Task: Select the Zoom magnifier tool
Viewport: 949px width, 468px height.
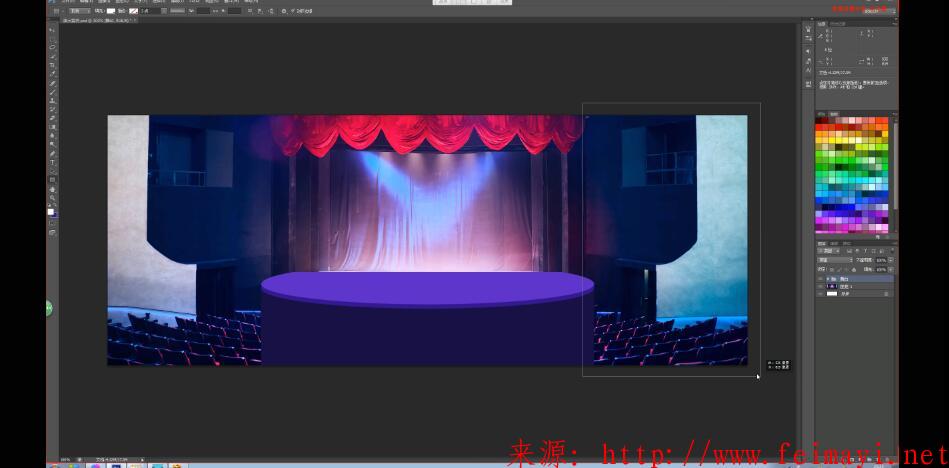Action: (52, 198)
